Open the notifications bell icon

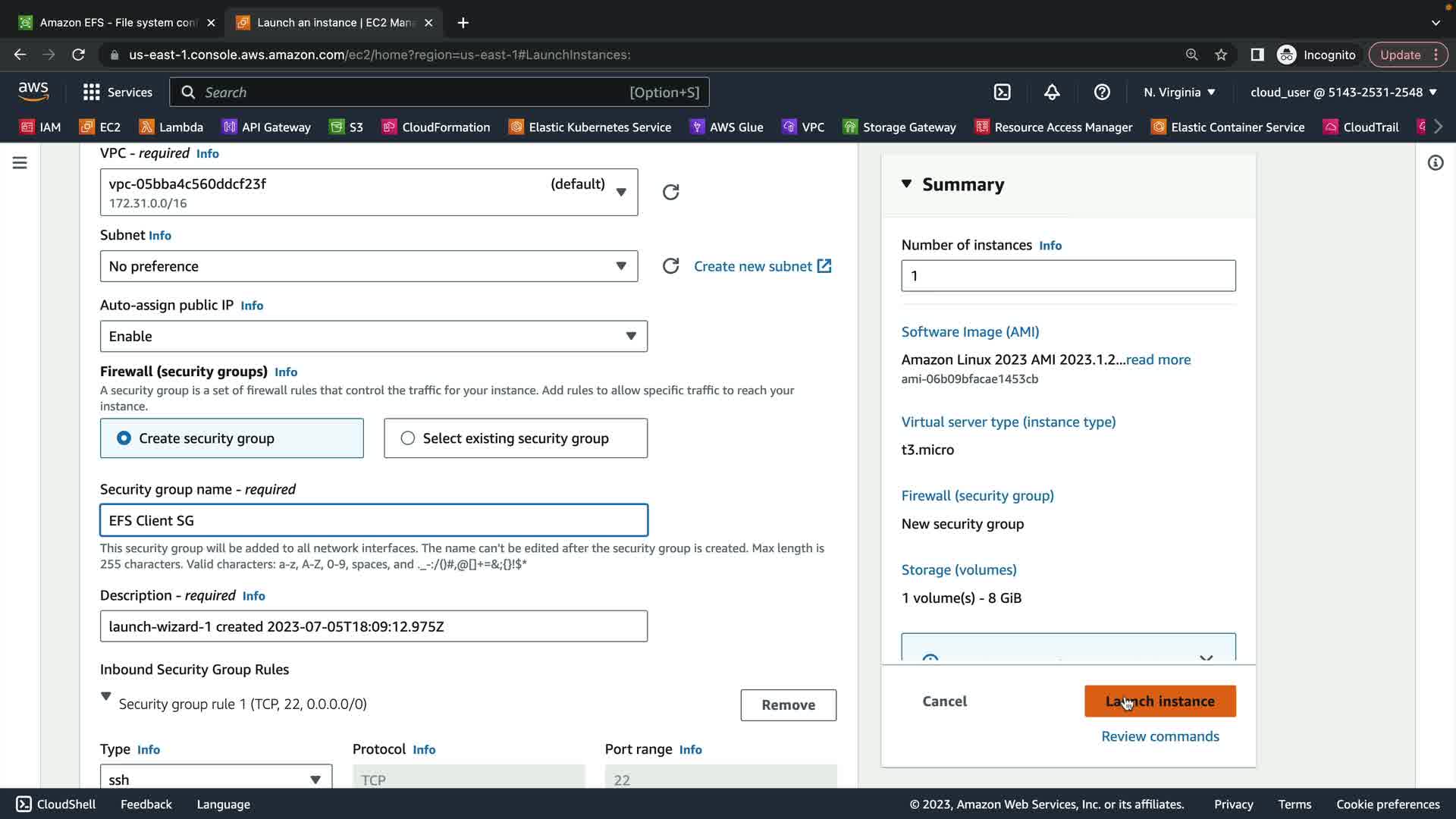1052,92
